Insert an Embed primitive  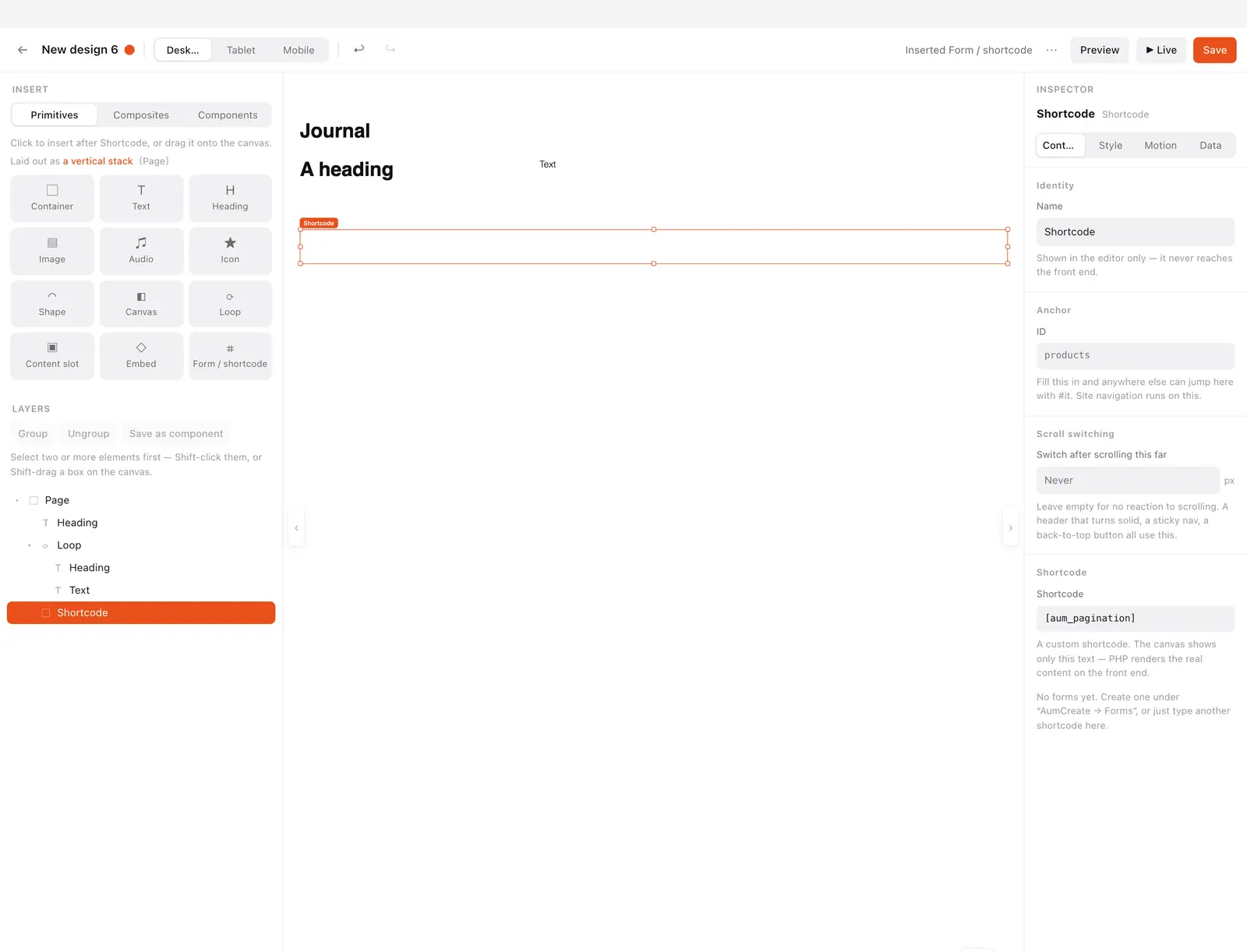tap(141, 356)
